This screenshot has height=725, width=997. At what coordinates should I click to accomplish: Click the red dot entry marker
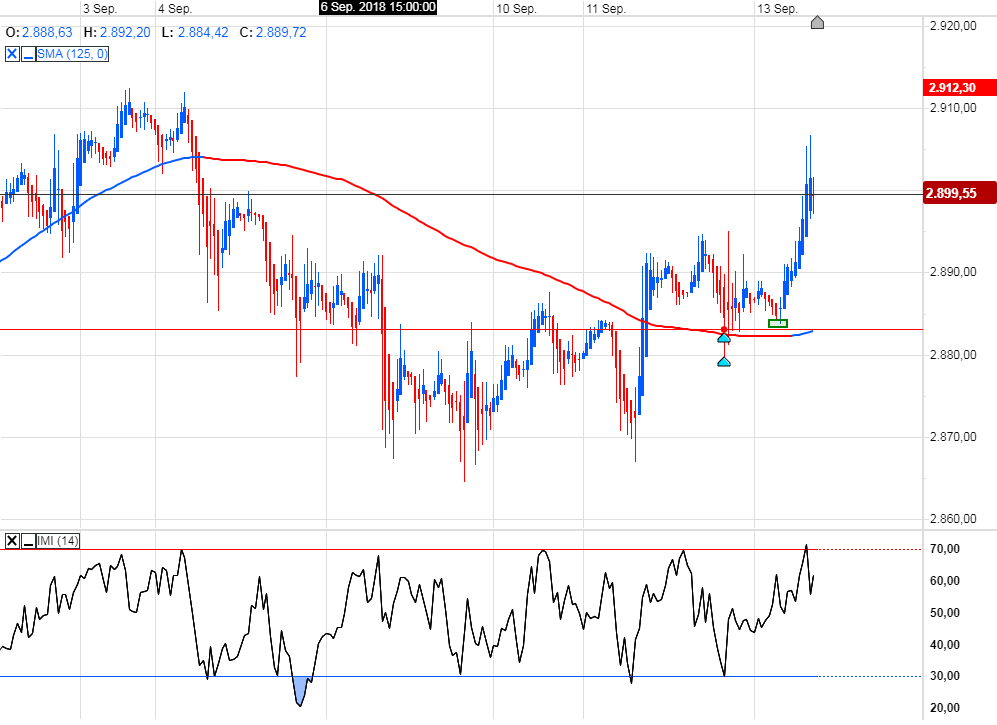(724, 329)
